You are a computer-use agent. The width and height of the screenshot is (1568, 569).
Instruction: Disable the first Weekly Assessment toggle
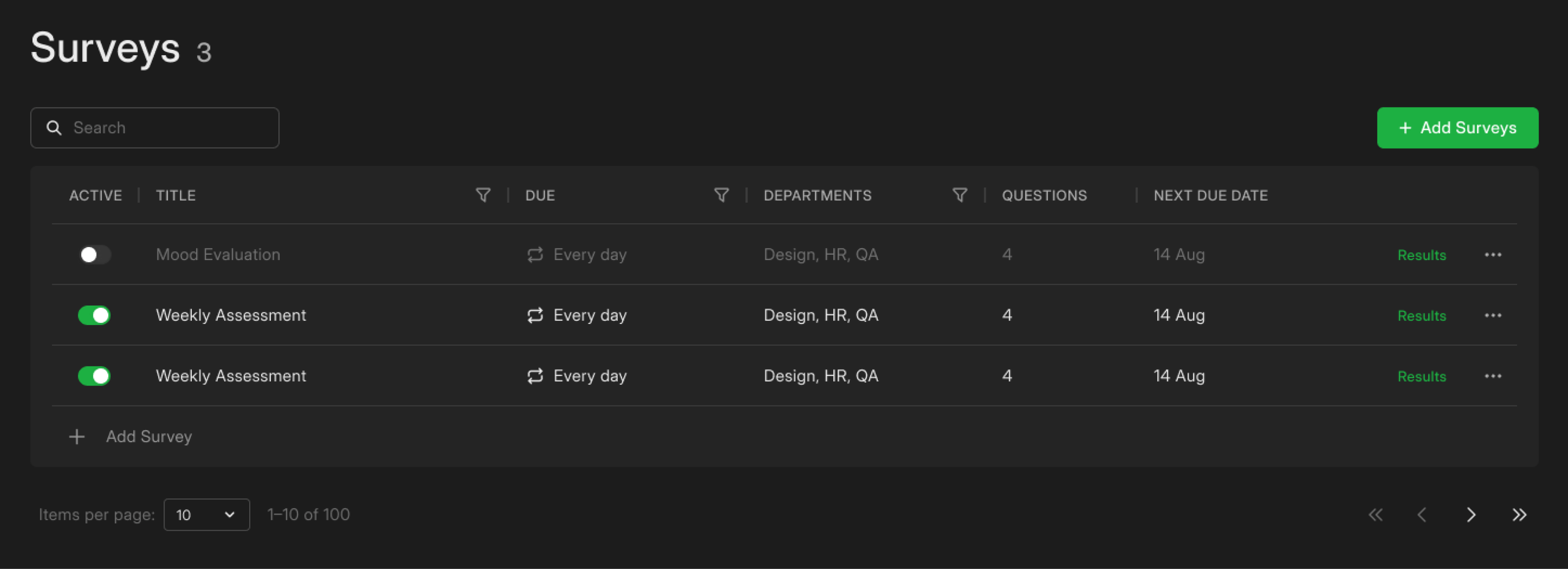(x=94, y=315)
